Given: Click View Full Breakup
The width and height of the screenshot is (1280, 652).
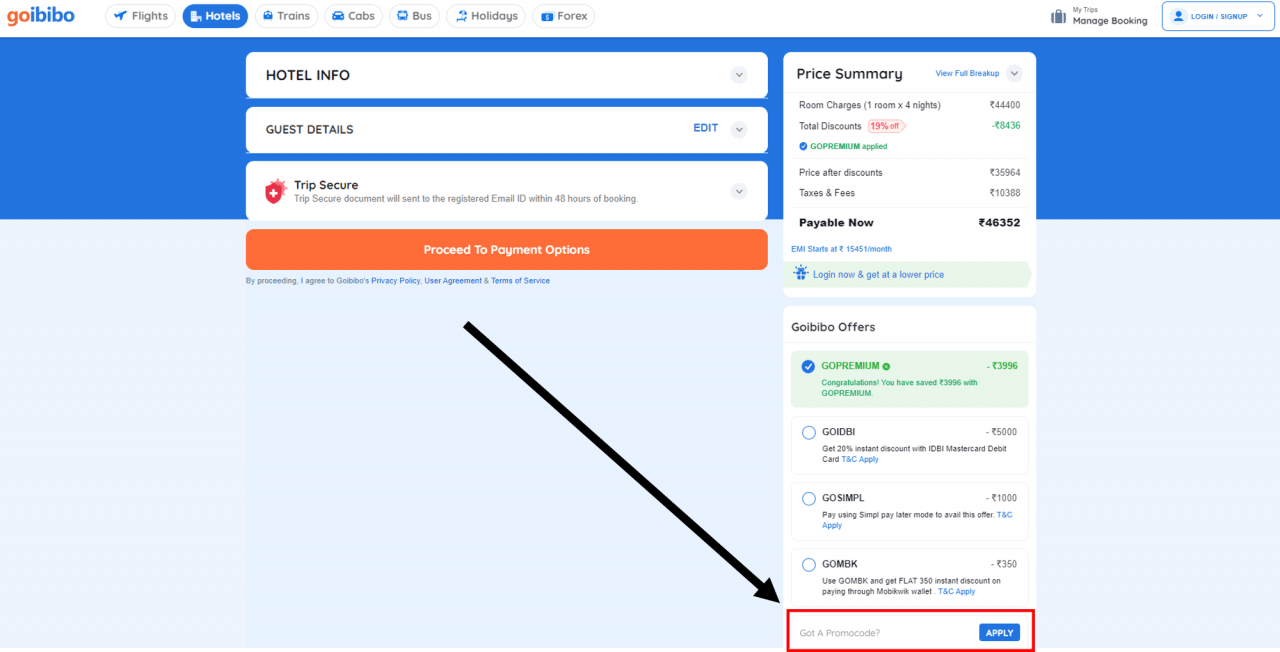Looking at the screenshot, I should click(x=967, y=74).
